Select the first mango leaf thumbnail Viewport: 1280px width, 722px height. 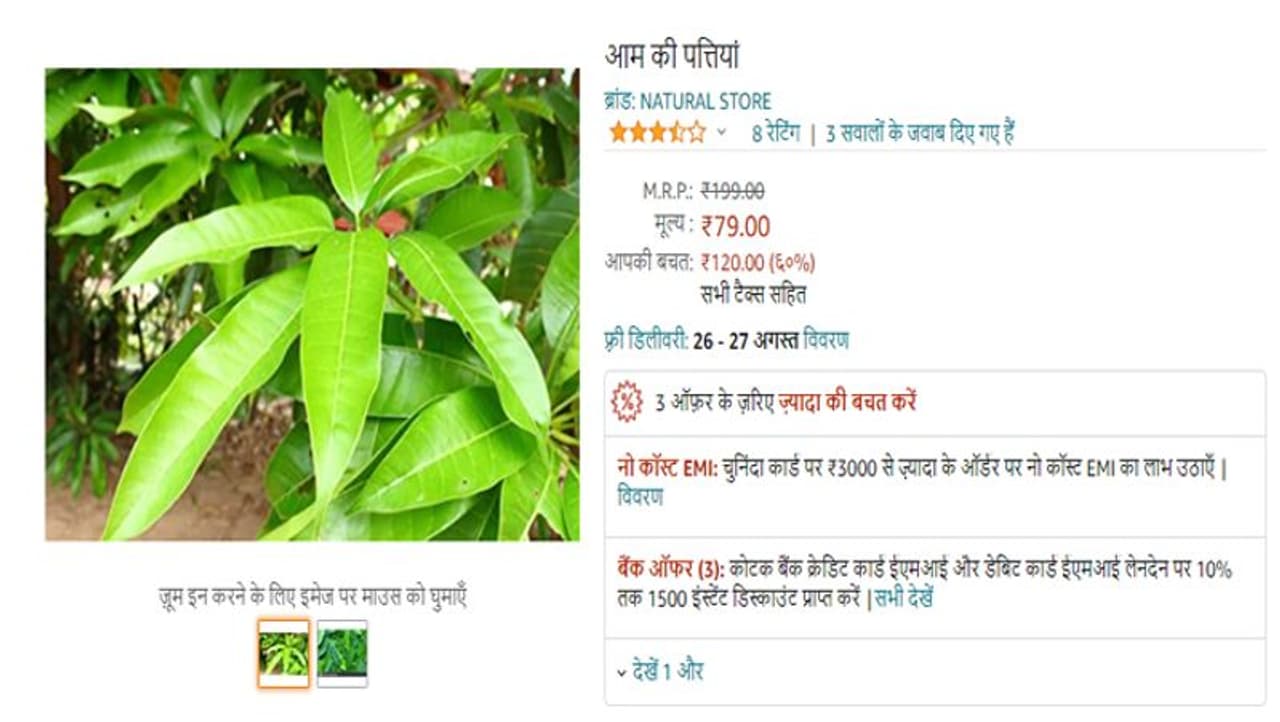283,653
